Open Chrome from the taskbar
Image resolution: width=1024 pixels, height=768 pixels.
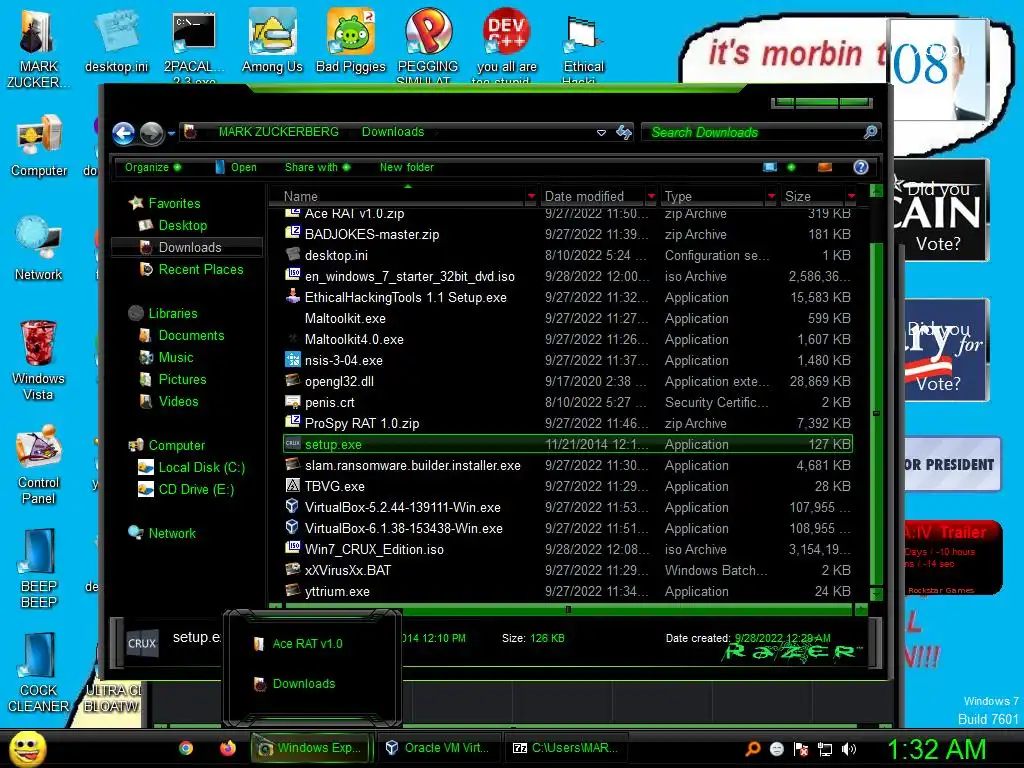[186, 748]
